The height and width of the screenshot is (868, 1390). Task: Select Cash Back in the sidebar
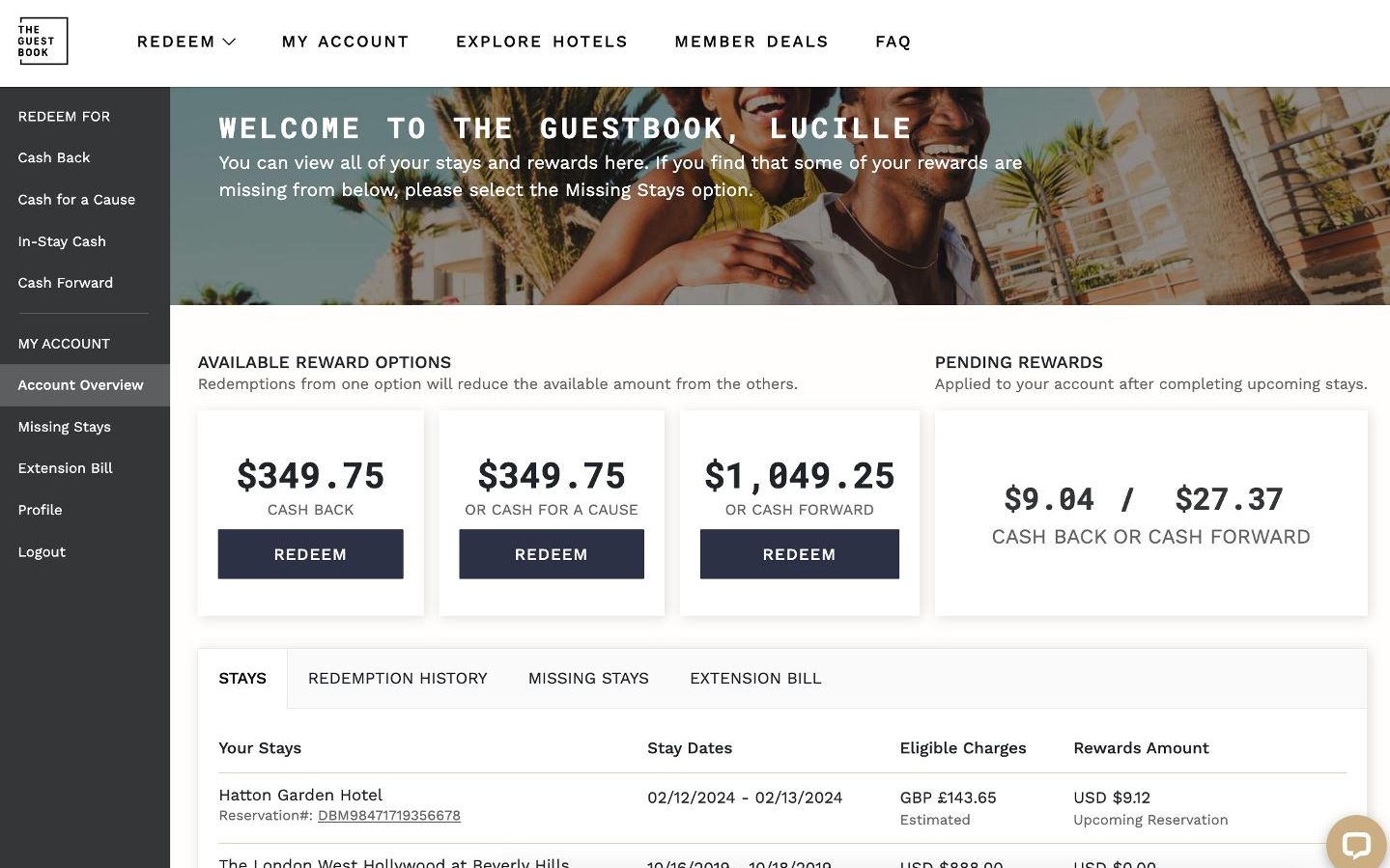click(x=54, y=157)
